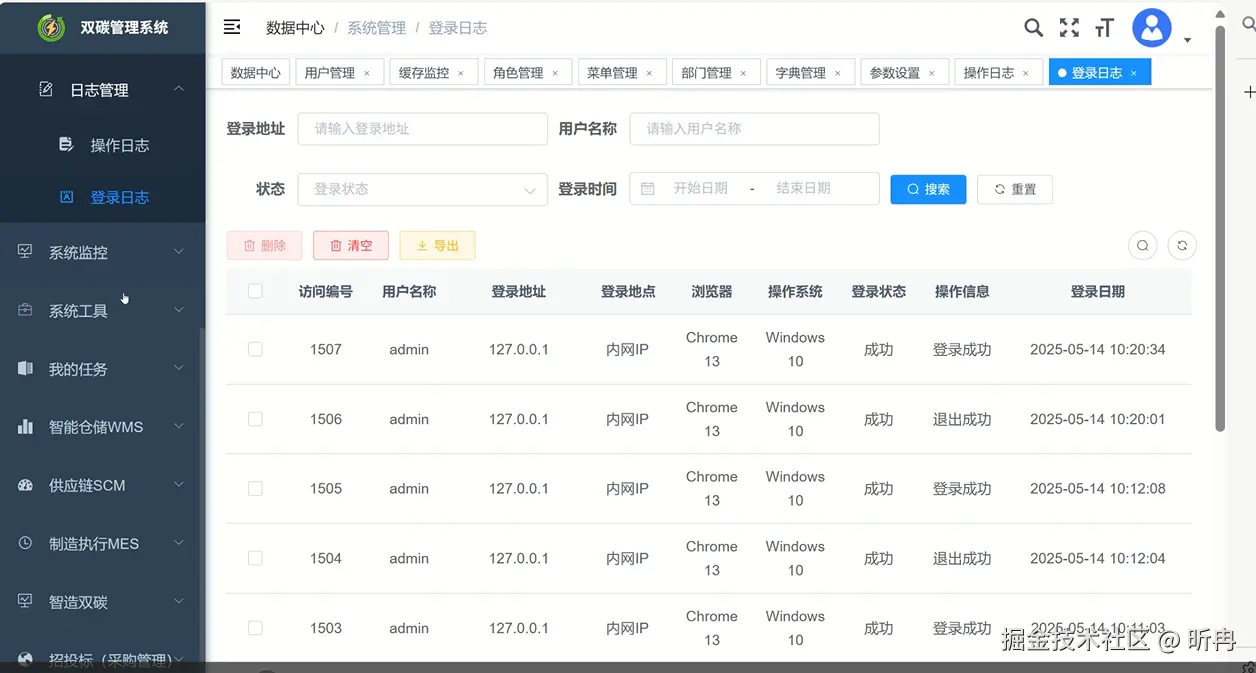Click the 导出 export button

click(x=437, y=245)
